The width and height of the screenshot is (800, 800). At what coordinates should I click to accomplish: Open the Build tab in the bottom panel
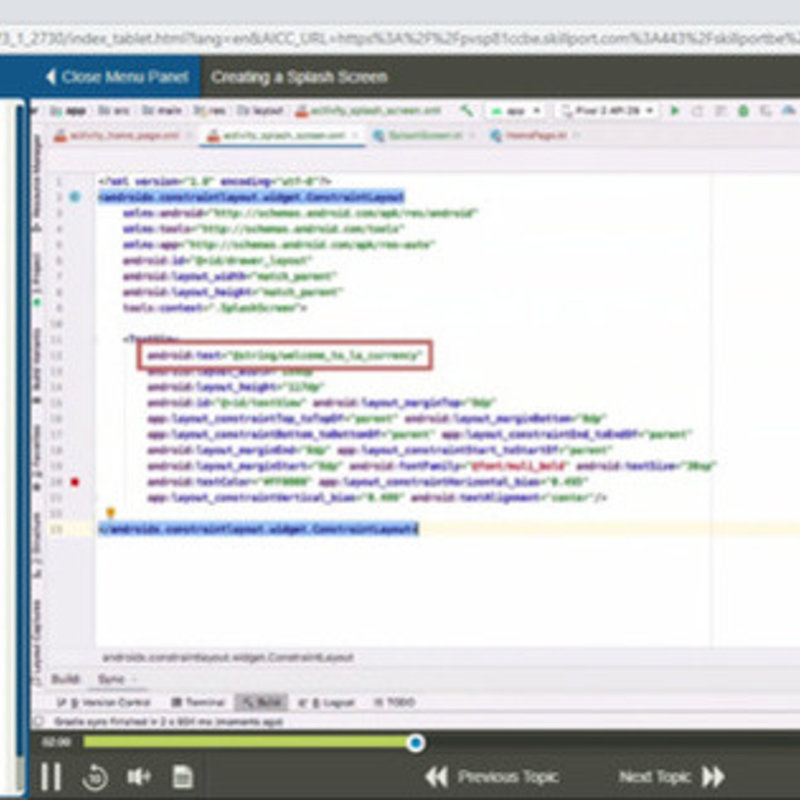(x=66, y=679)
